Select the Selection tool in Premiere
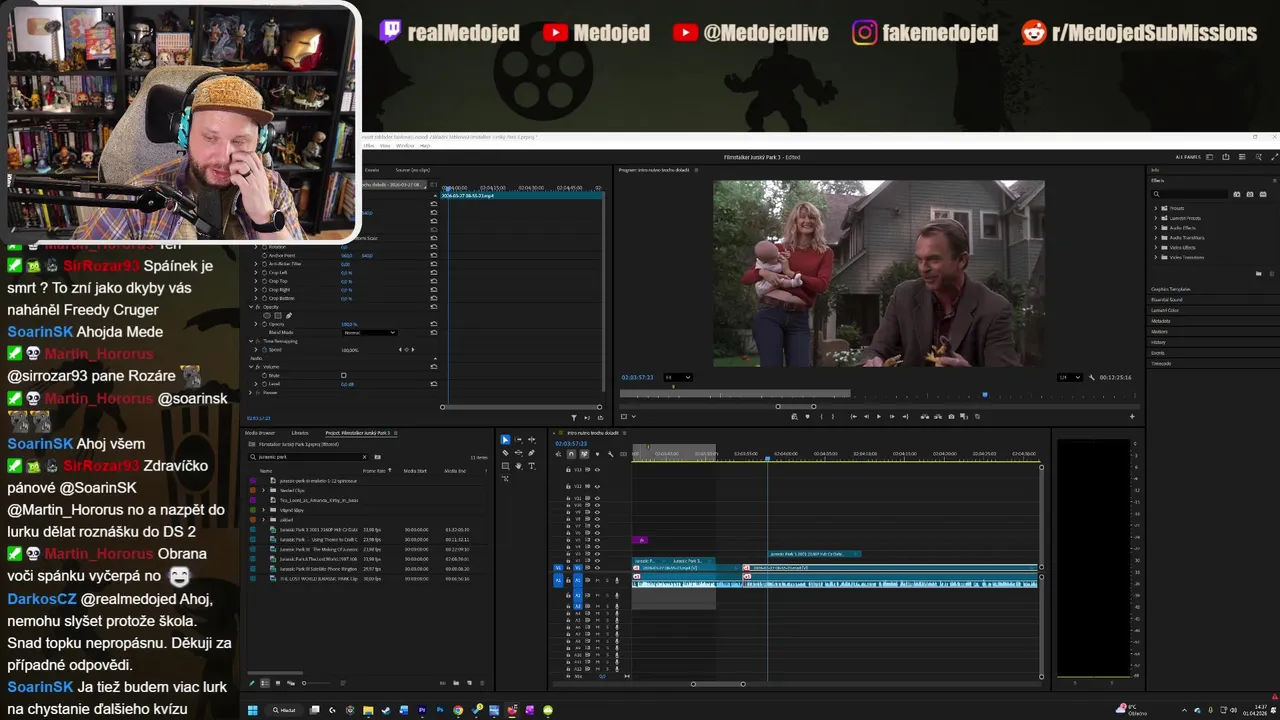1280x720 pixels. (505, 440)
